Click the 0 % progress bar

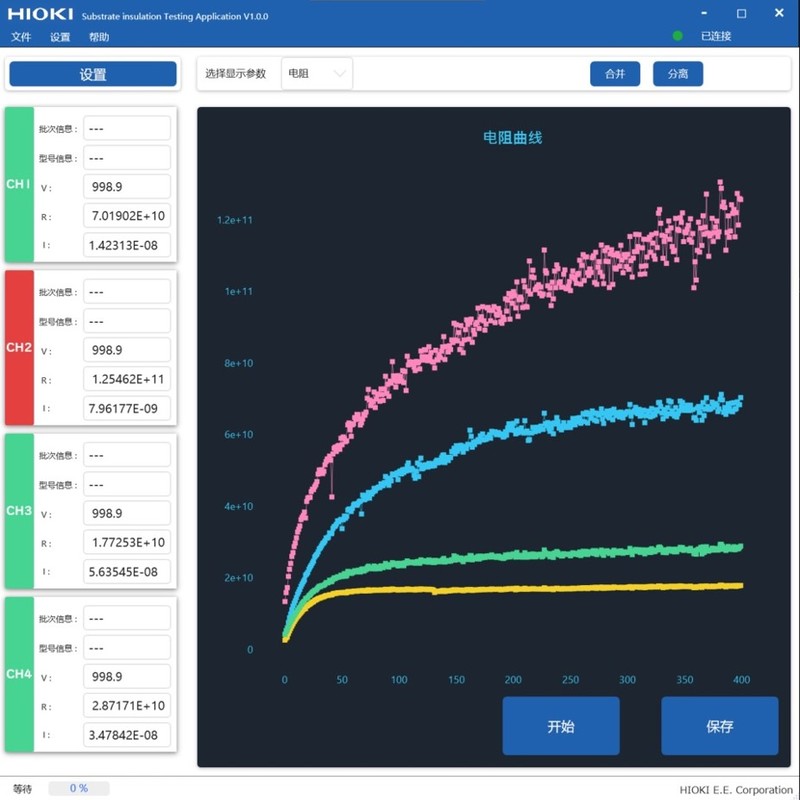(79, 788)
